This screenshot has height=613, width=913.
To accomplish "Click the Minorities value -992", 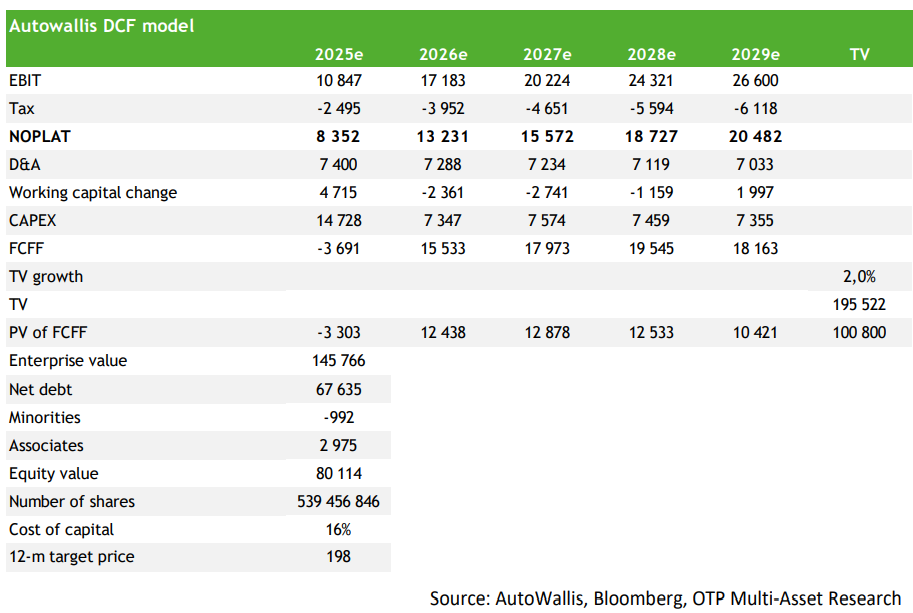I will coord(339,417).
